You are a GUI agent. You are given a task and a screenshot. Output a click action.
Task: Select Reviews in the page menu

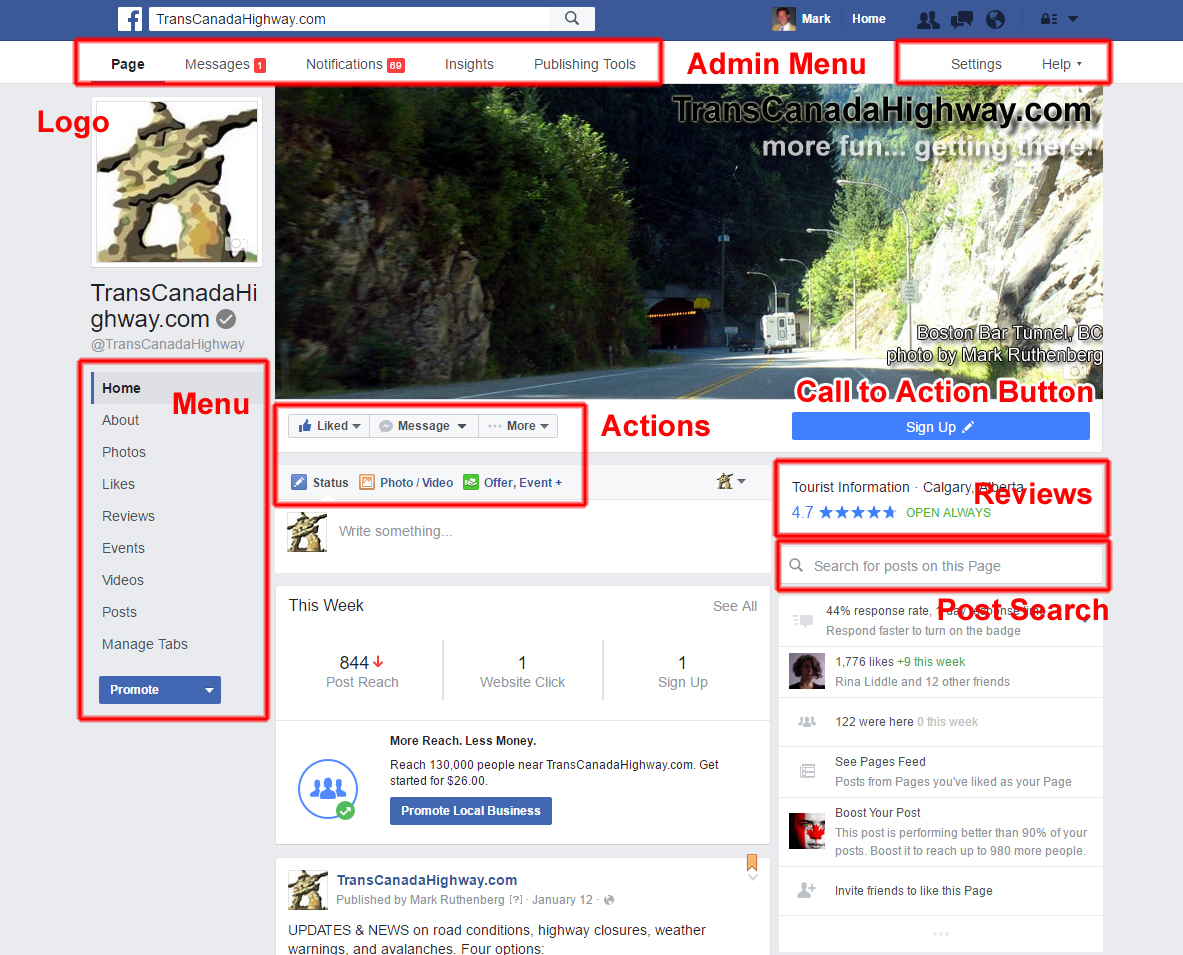[128, 516]
